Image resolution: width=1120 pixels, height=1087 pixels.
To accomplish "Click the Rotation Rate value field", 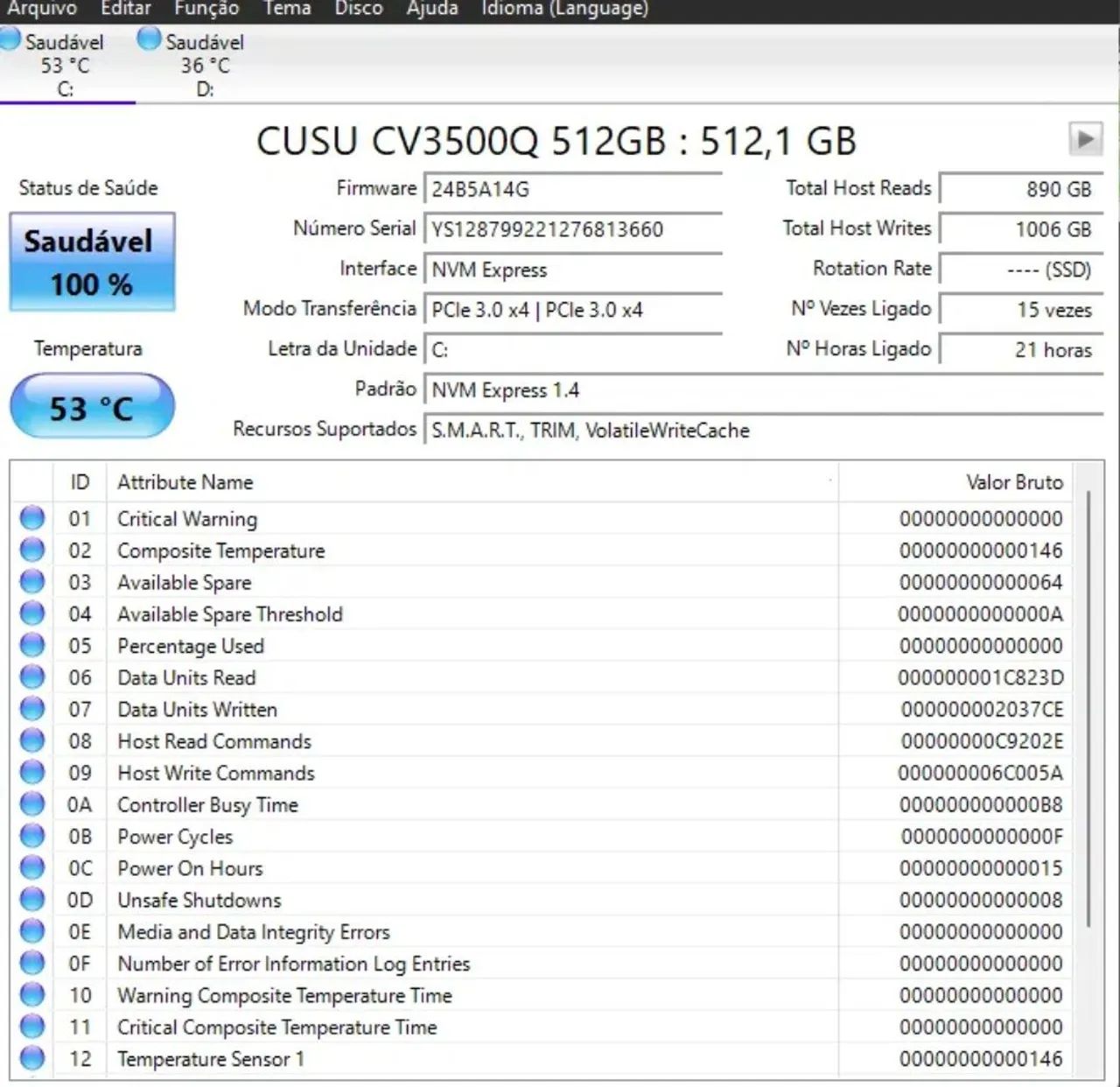I will [1021, 270].
